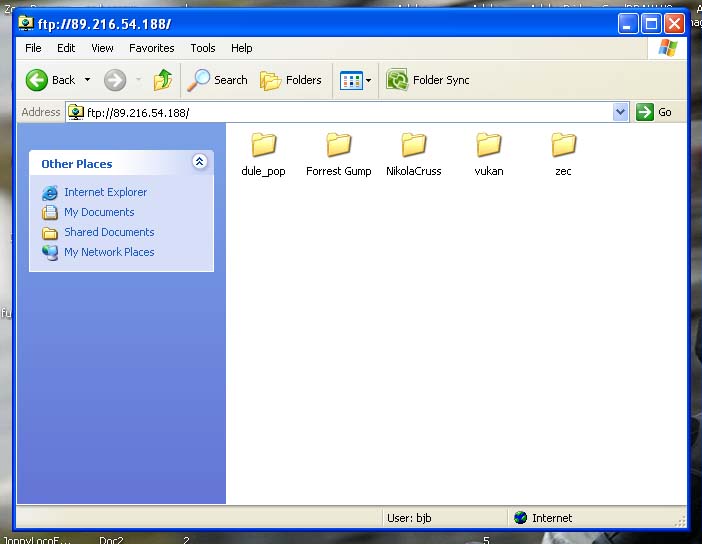Click the Forward history dropdown arrow
This screenshot has height=544, width=702.
click(138, 80)
